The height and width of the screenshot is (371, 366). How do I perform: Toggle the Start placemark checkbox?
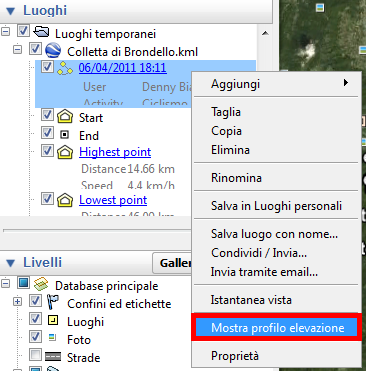[x=47, y=115]
